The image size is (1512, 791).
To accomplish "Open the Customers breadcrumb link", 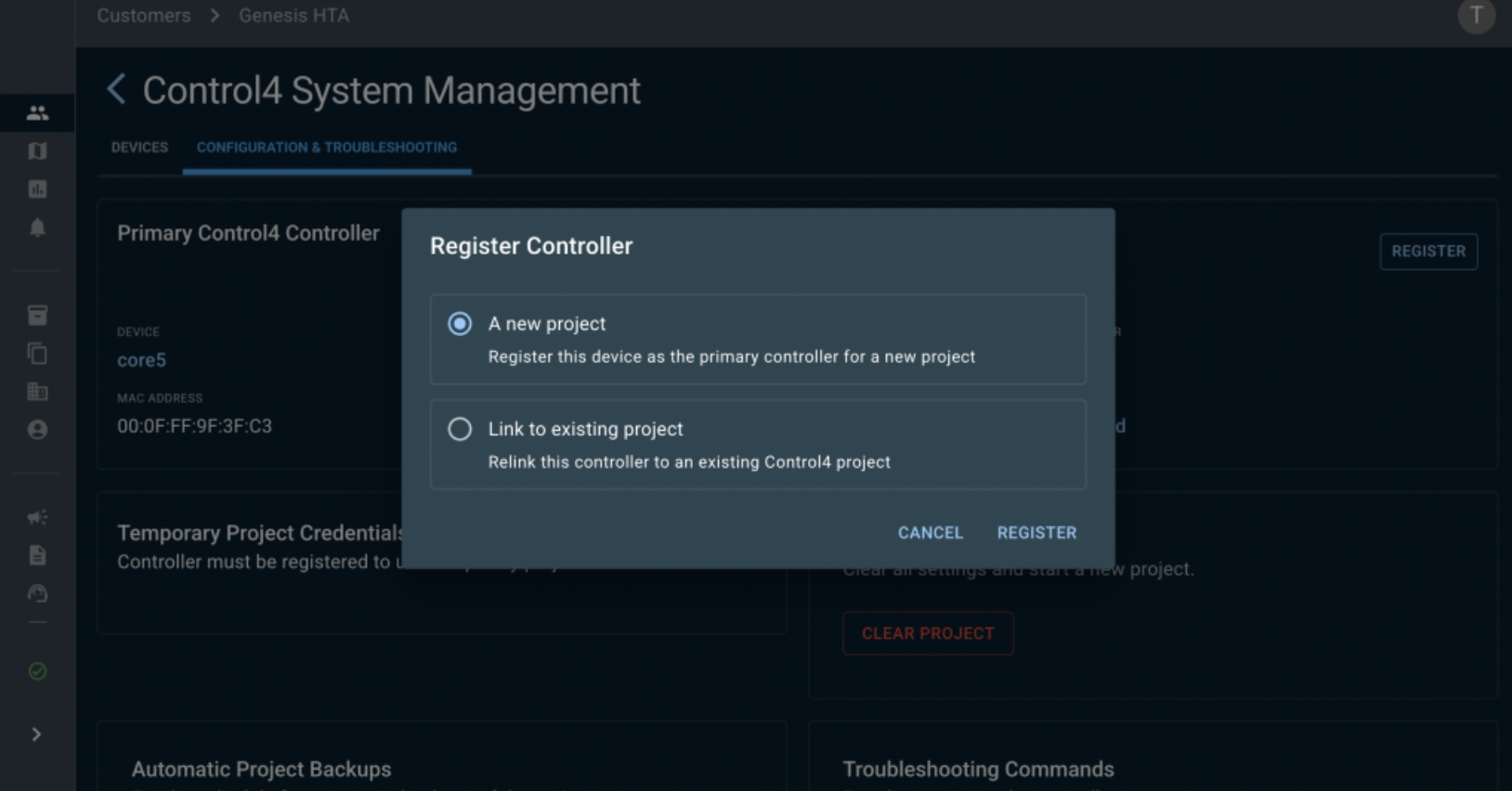I will coord(144,16).
